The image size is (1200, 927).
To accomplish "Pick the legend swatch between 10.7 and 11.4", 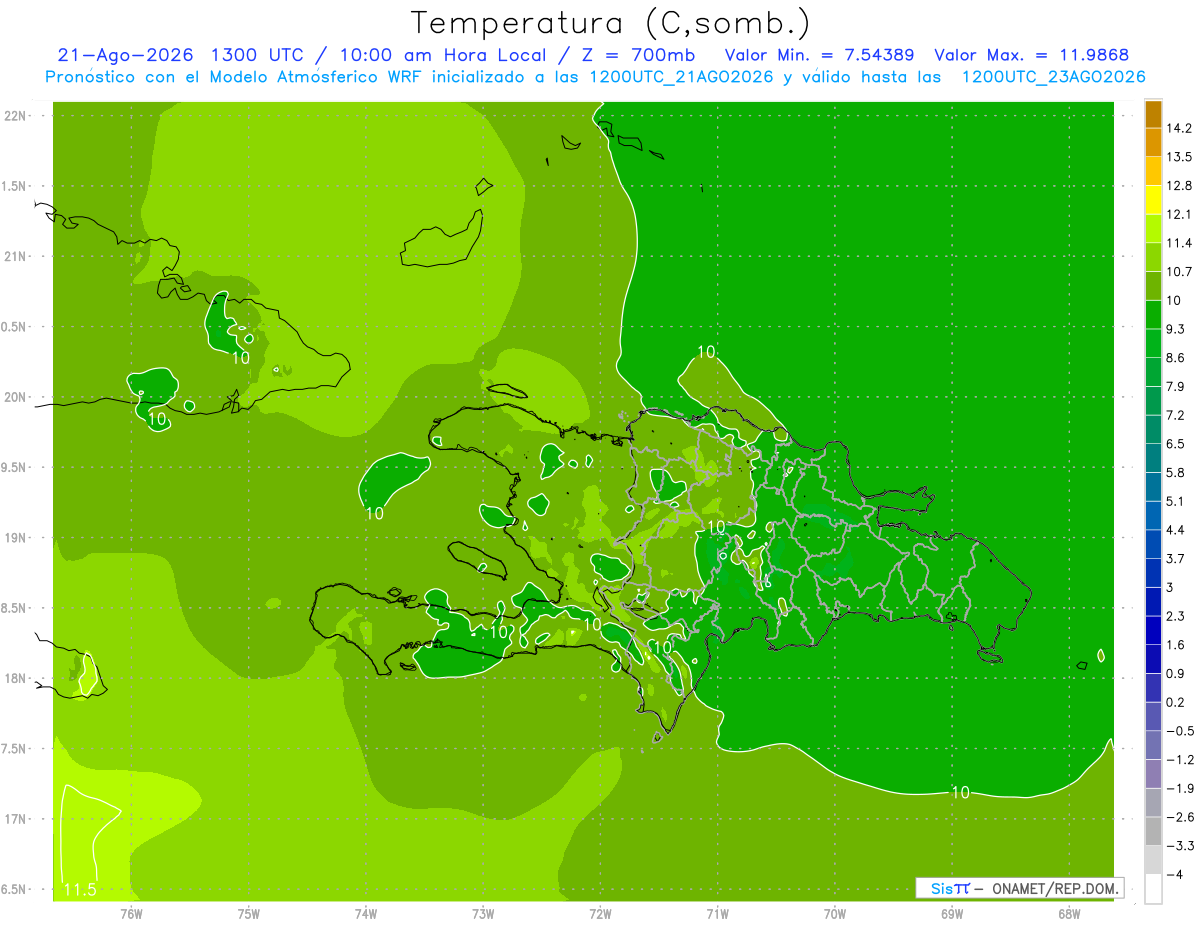I will tap(1153, 258).
